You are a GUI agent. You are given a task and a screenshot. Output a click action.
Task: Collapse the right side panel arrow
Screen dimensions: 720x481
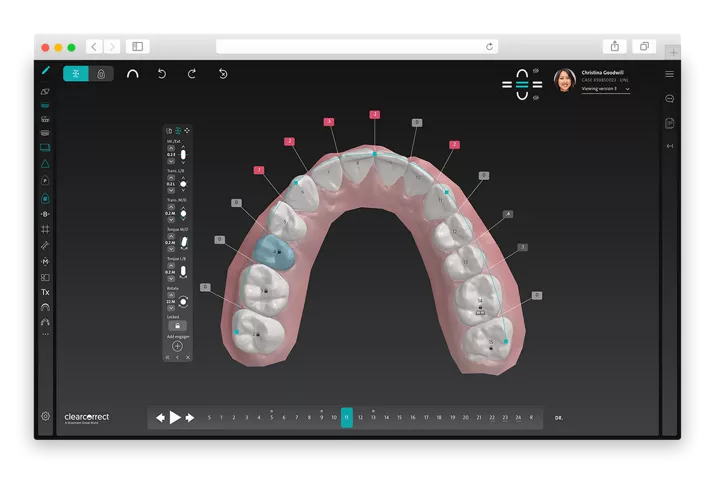(669, 147)
